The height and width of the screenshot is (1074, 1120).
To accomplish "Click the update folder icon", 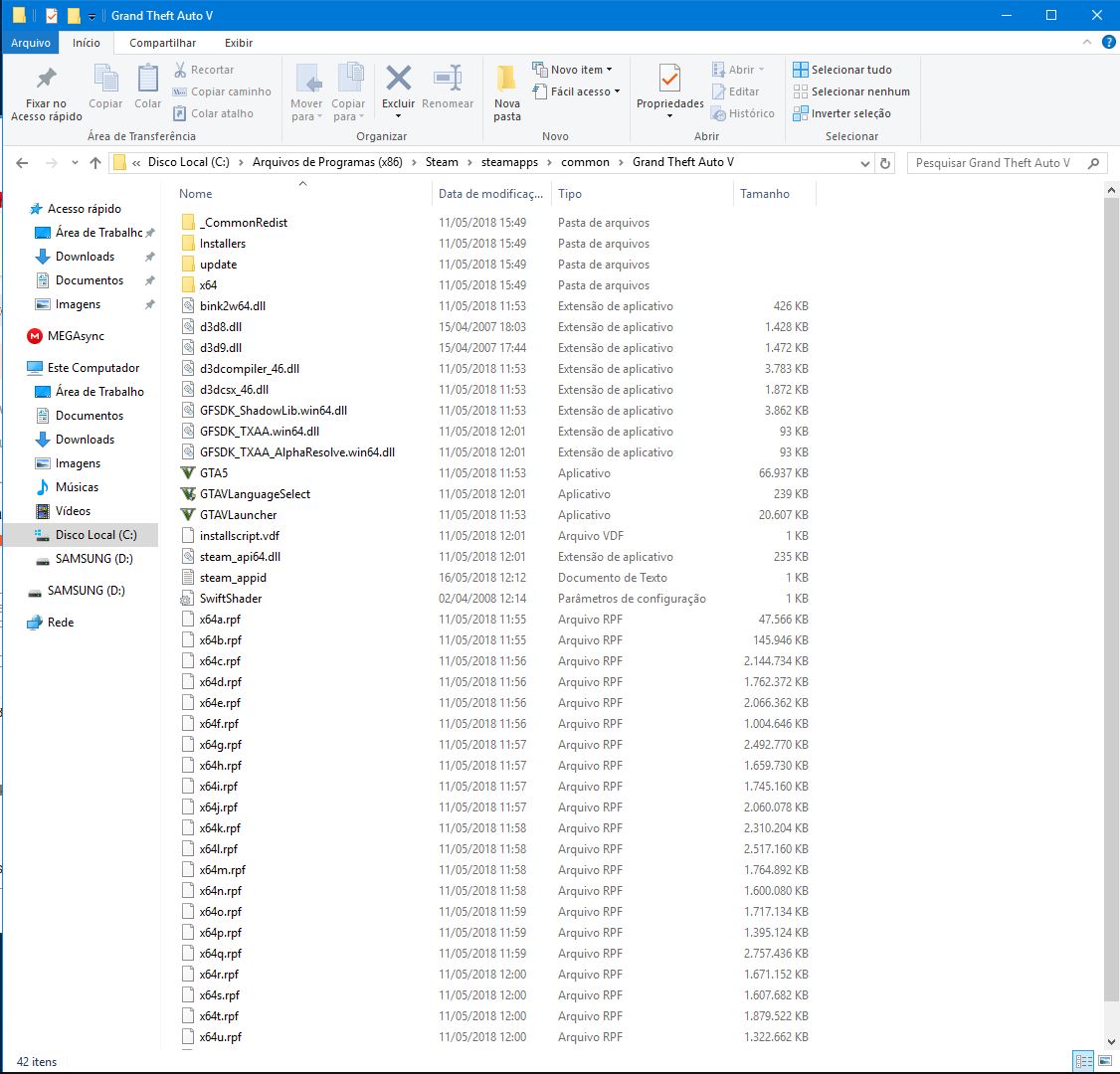I will pos(188,265).
